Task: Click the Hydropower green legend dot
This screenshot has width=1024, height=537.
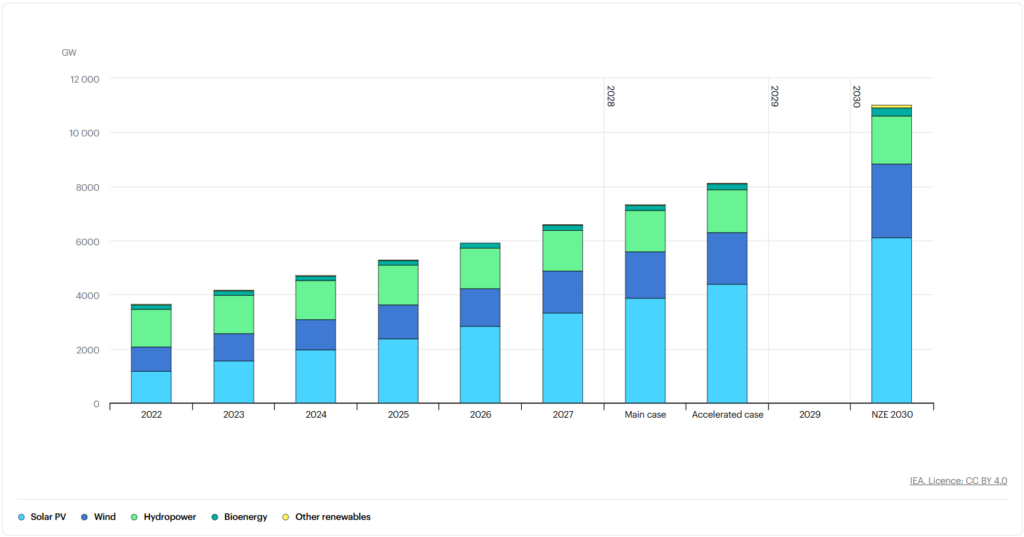Action: point(135,517)
